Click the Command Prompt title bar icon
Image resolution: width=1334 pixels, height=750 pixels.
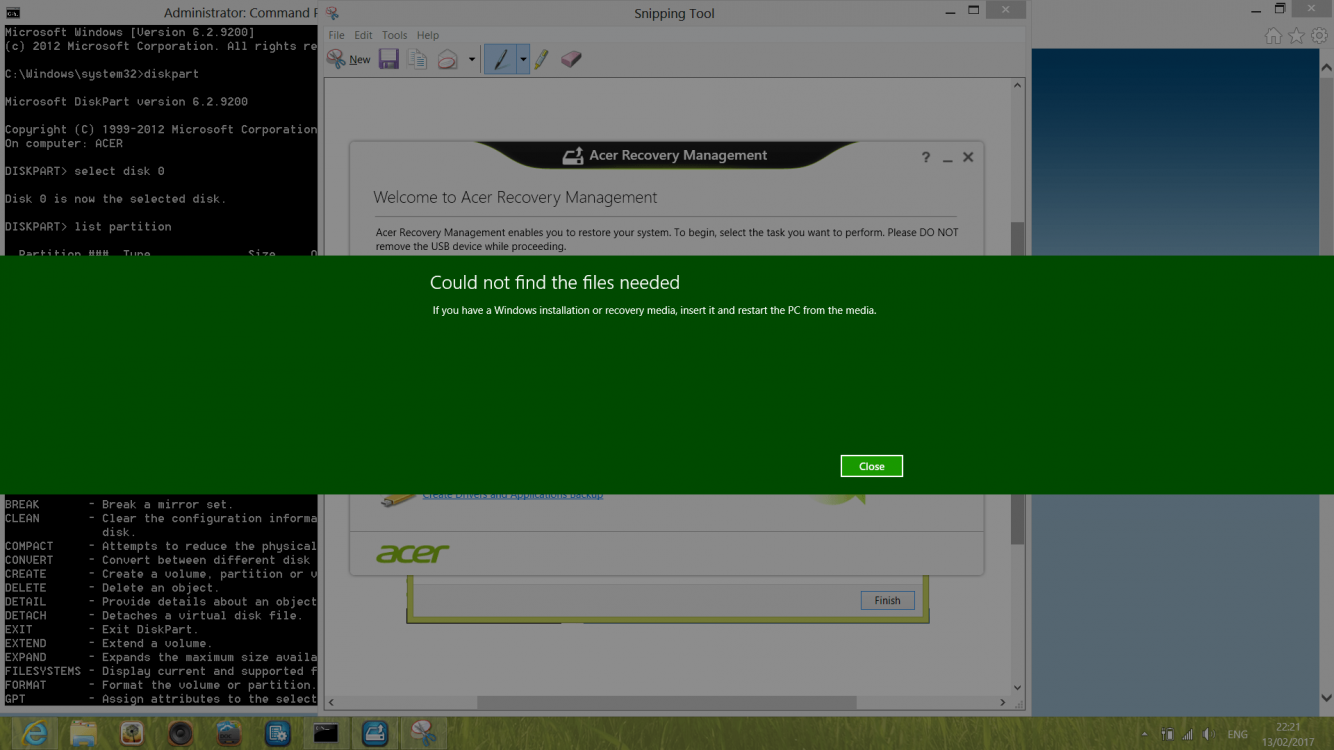[13, 13]
